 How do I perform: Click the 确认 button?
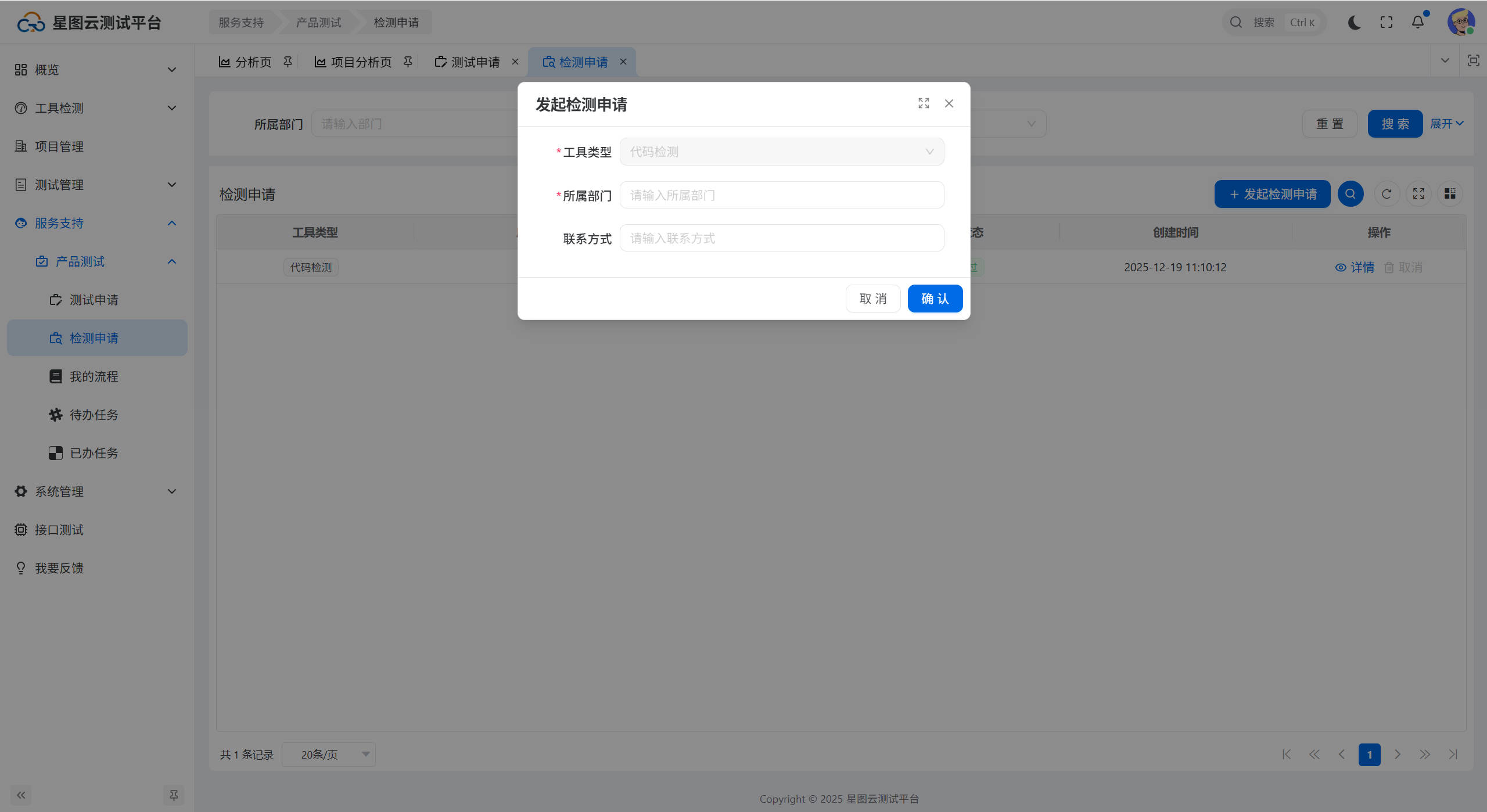pyautogui.click(x=935, y=299)
